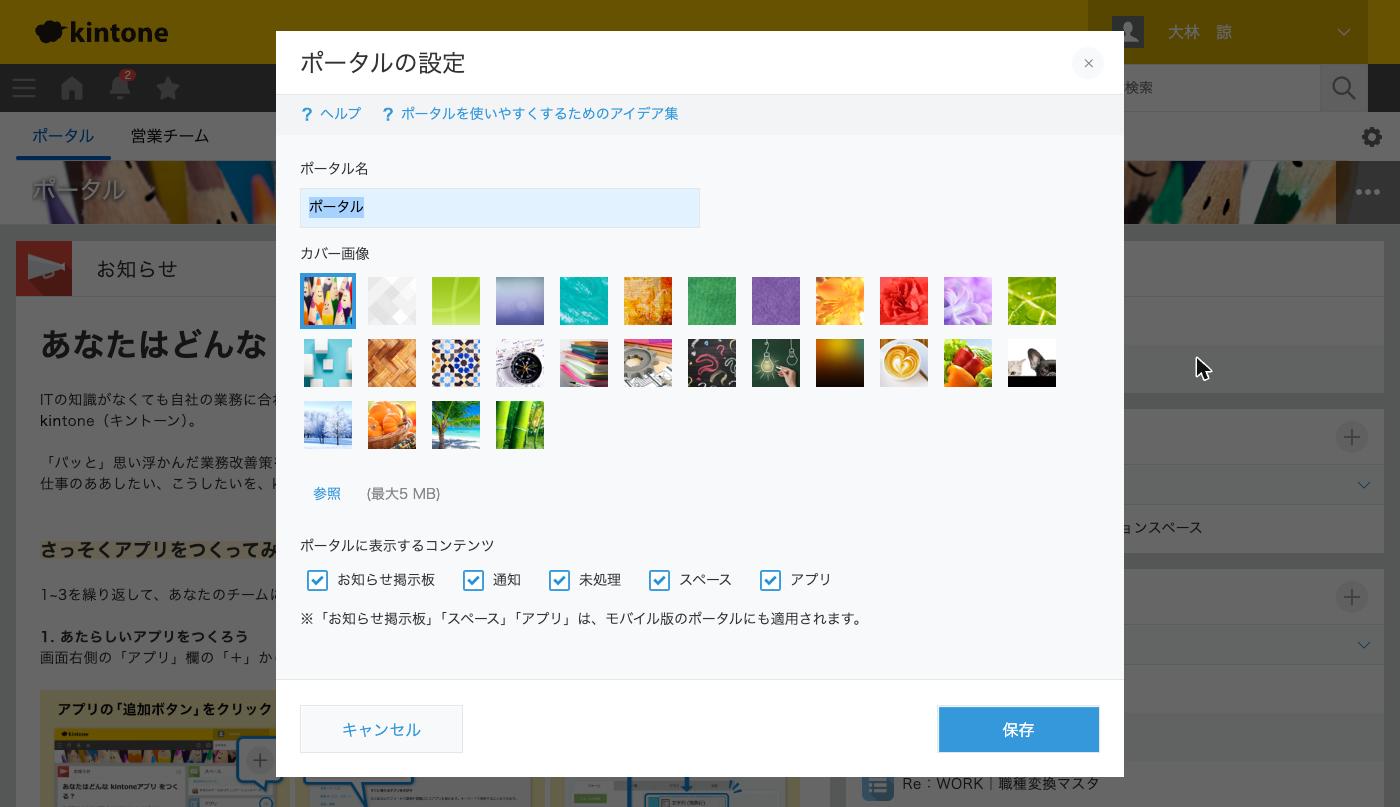Screen dimensions: 1400x807
Task: Click 参照 to browse an image
Action: pyautogui.click(x=327, y=494)
